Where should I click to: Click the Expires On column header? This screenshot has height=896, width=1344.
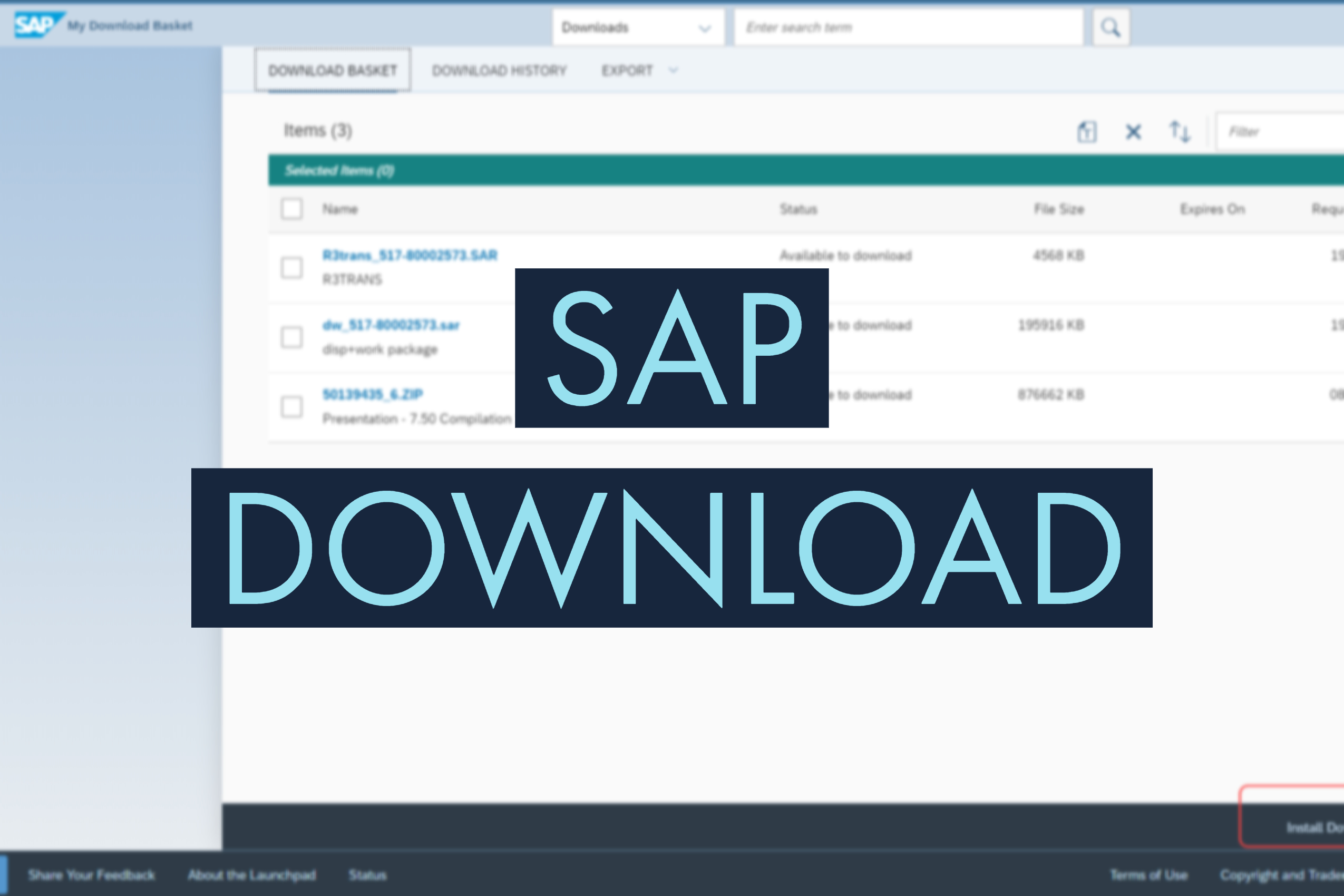point(1212,209)
